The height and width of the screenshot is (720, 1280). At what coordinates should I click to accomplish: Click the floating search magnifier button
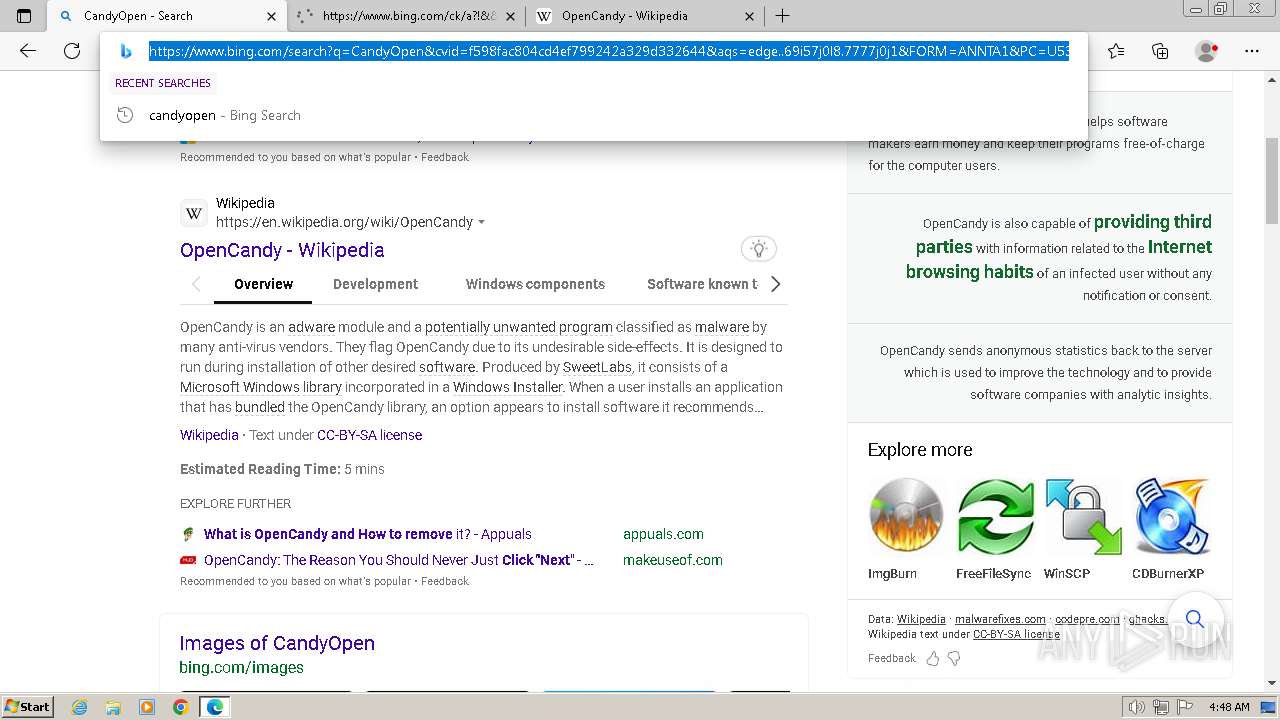point(1194,619)
